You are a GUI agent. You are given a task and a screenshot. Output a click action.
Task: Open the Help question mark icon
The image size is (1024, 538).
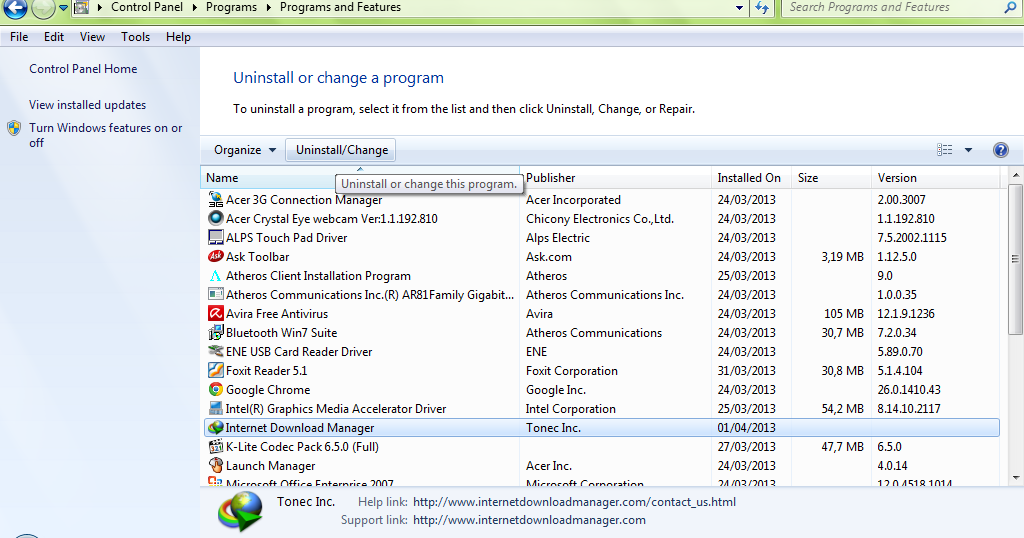[x=1000, y=150]
